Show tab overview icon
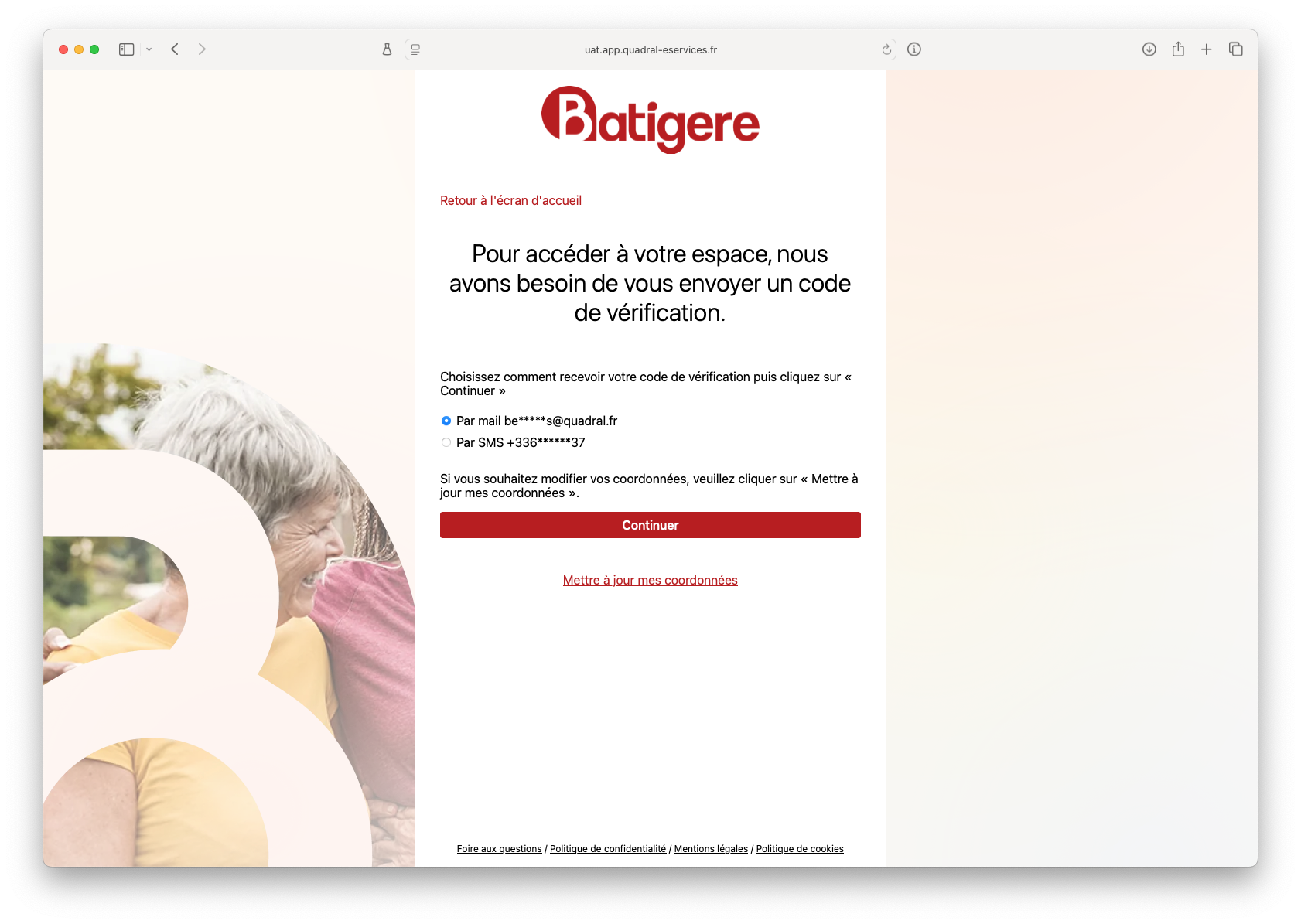 pos(1236,49)
